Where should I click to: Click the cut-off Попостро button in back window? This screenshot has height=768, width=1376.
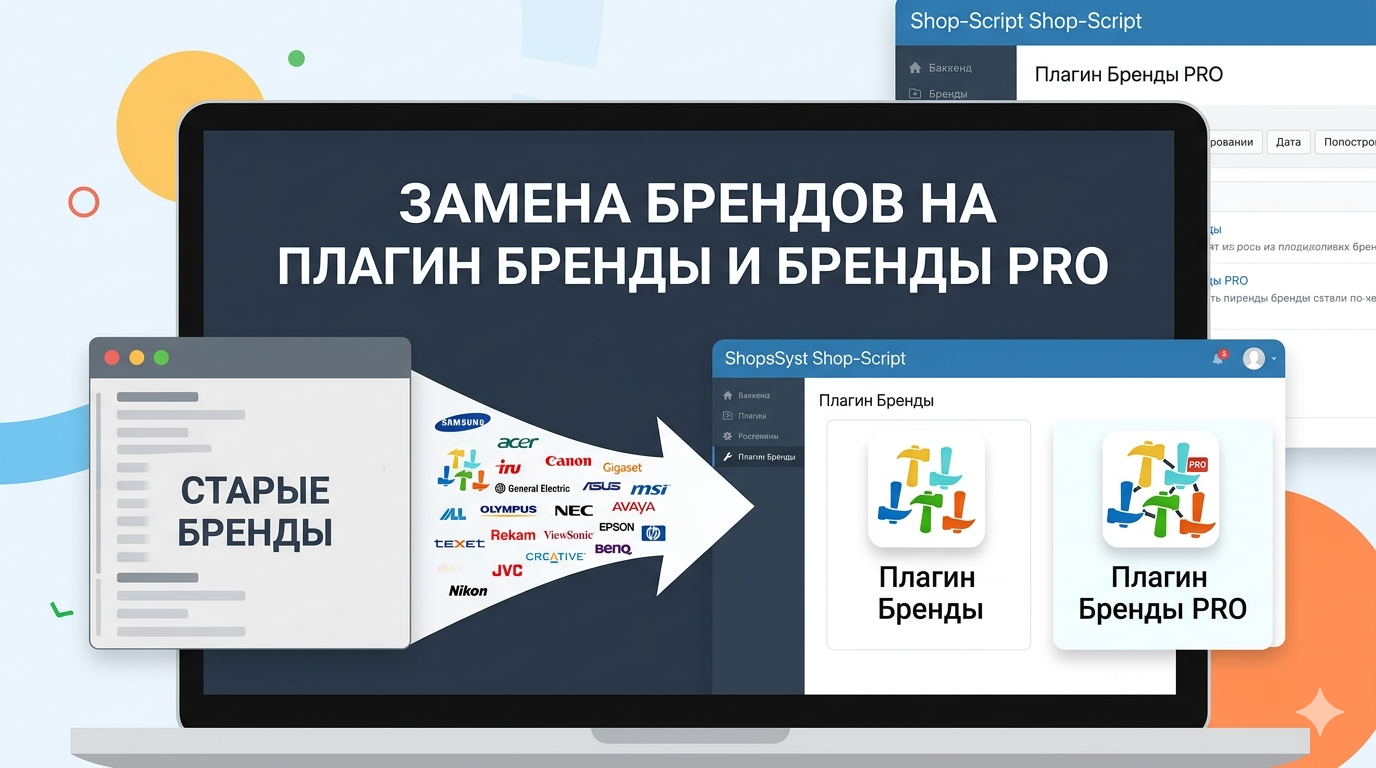(1346, 142)
